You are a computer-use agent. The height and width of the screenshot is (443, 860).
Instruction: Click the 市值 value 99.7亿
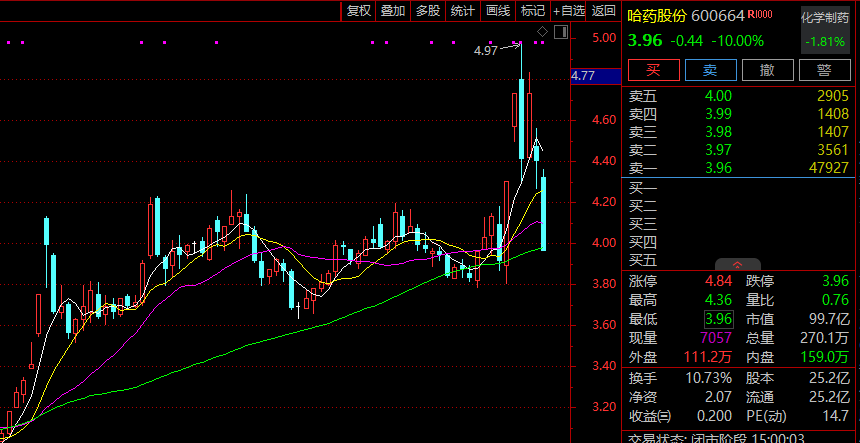pos(828,319)
